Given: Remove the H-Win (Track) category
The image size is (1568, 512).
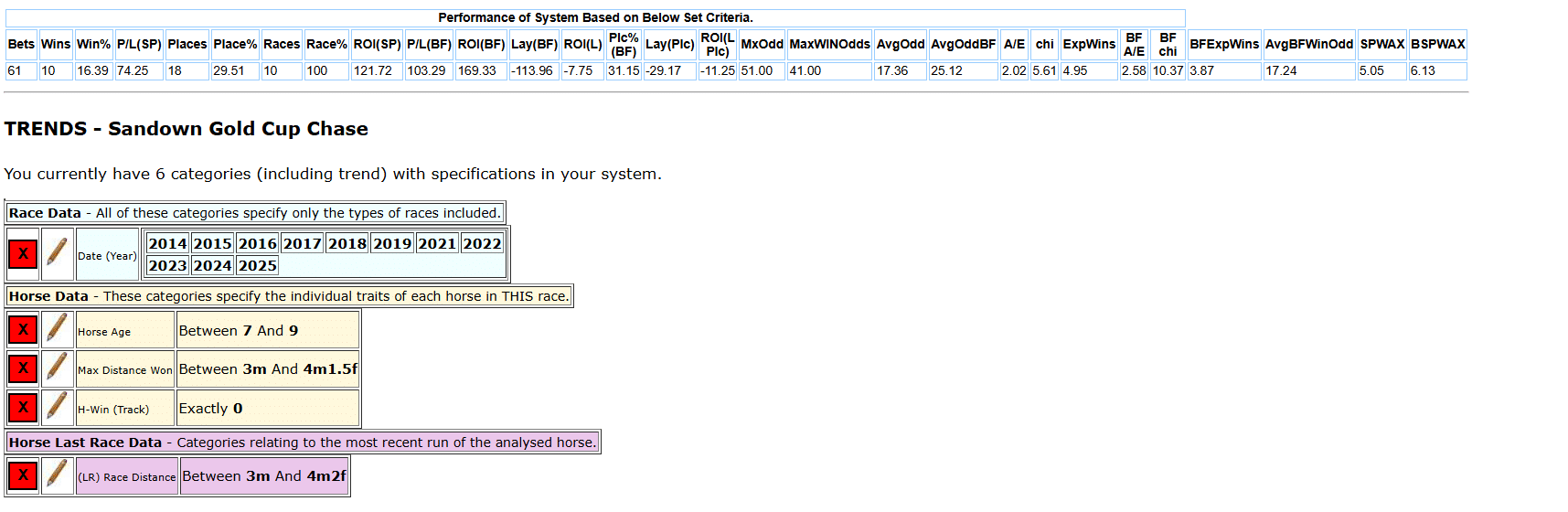Looking at the screenshot, I should pos(23,408).
